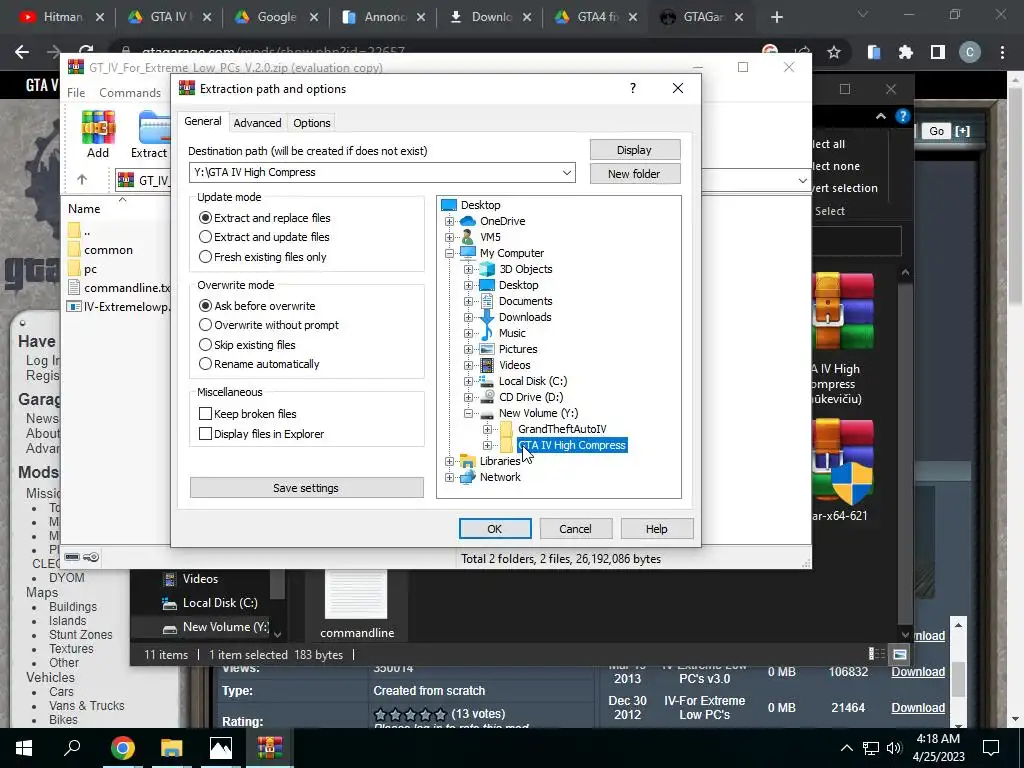Open the Windows Start menu

pos(24,747)
